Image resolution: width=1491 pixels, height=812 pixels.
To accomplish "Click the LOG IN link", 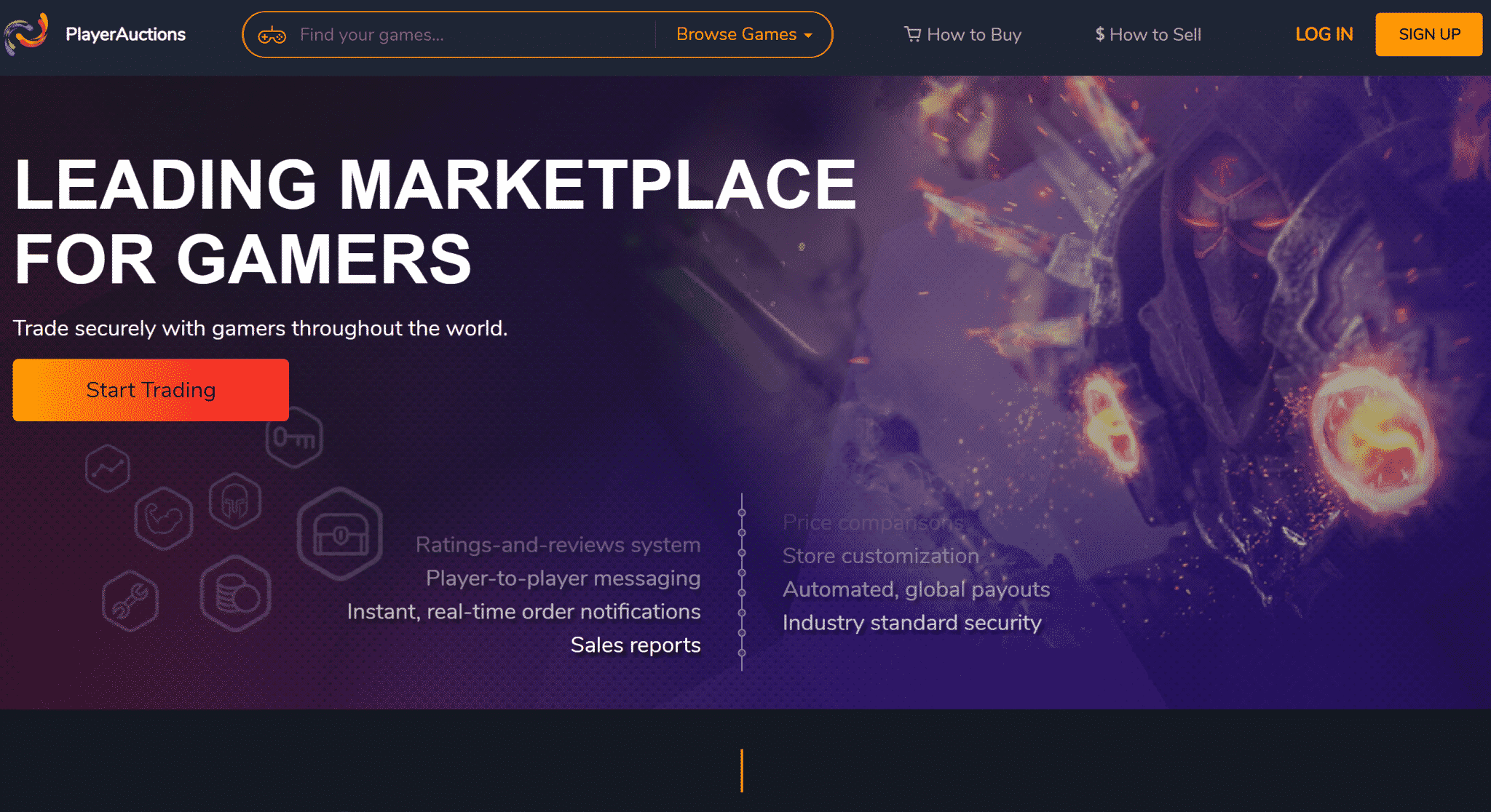I will point(1324,34).
